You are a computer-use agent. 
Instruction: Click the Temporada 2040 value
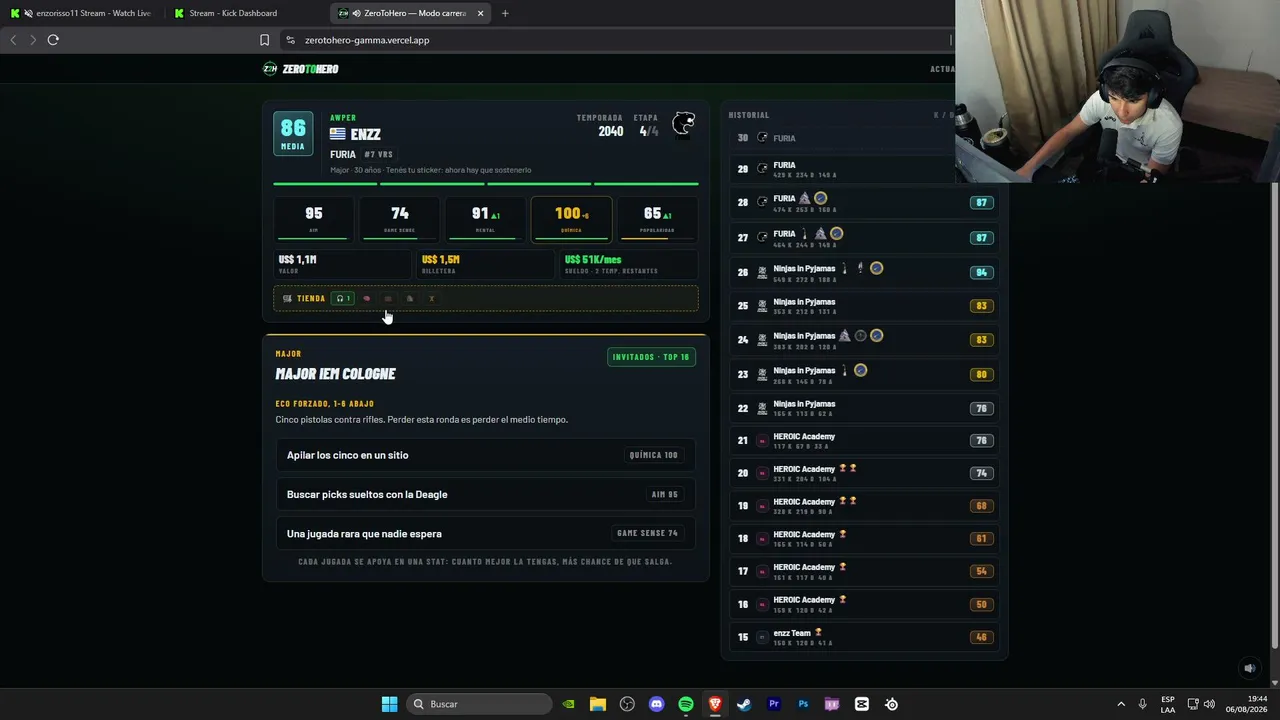coord(611,131)
